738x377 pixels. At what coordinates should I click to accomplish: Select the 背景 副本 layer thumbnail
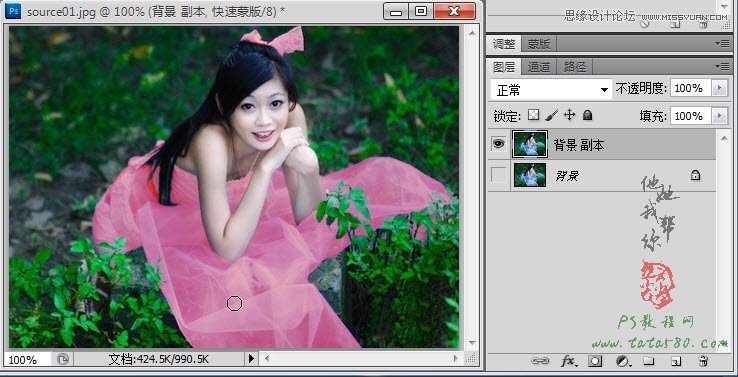point(530,144)
